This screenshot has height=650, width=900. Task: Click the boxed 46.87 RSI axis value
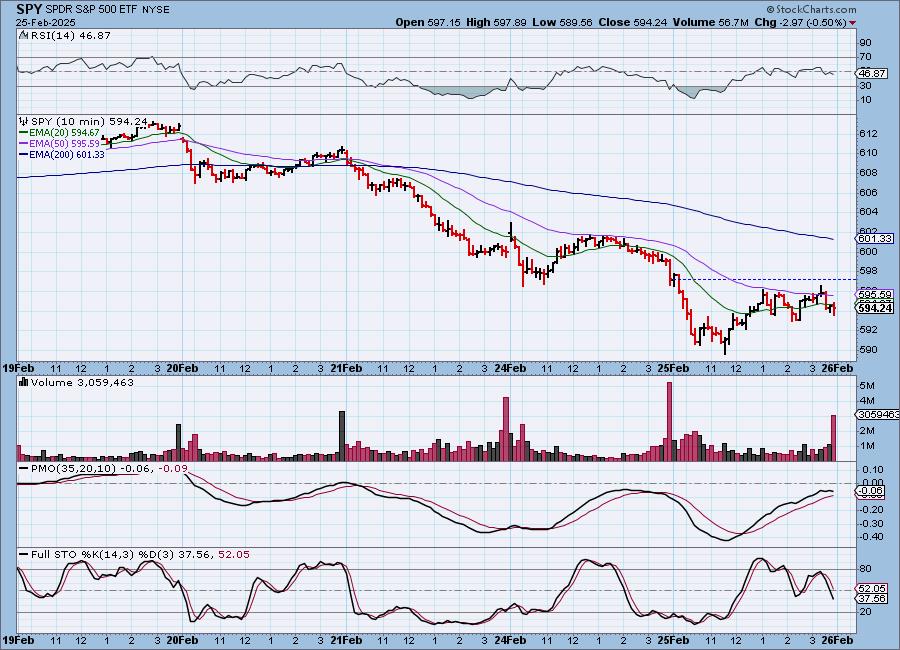point(872,73)
